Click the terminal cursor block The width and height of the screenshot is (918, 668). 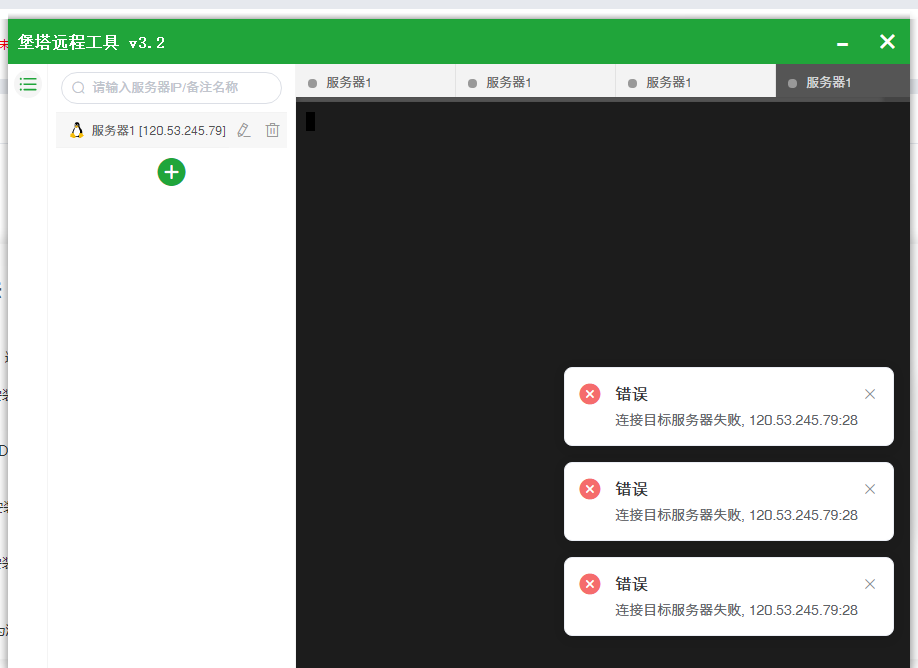tap(310, 121)
